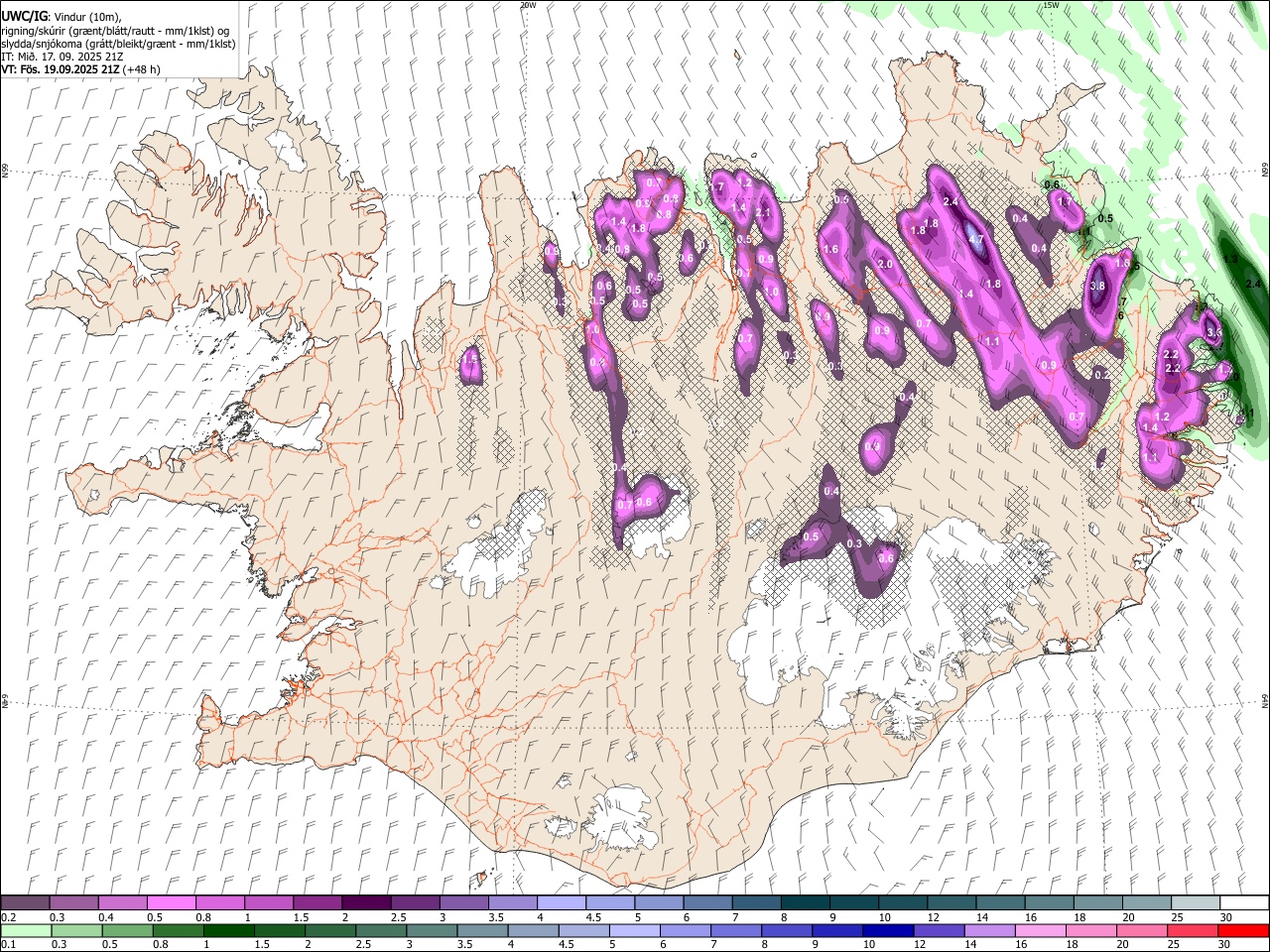Select the pale grey 25–30 snow legend swatch
The width and height of the screenshot is (1270, 952).
tap(1195, 903)
